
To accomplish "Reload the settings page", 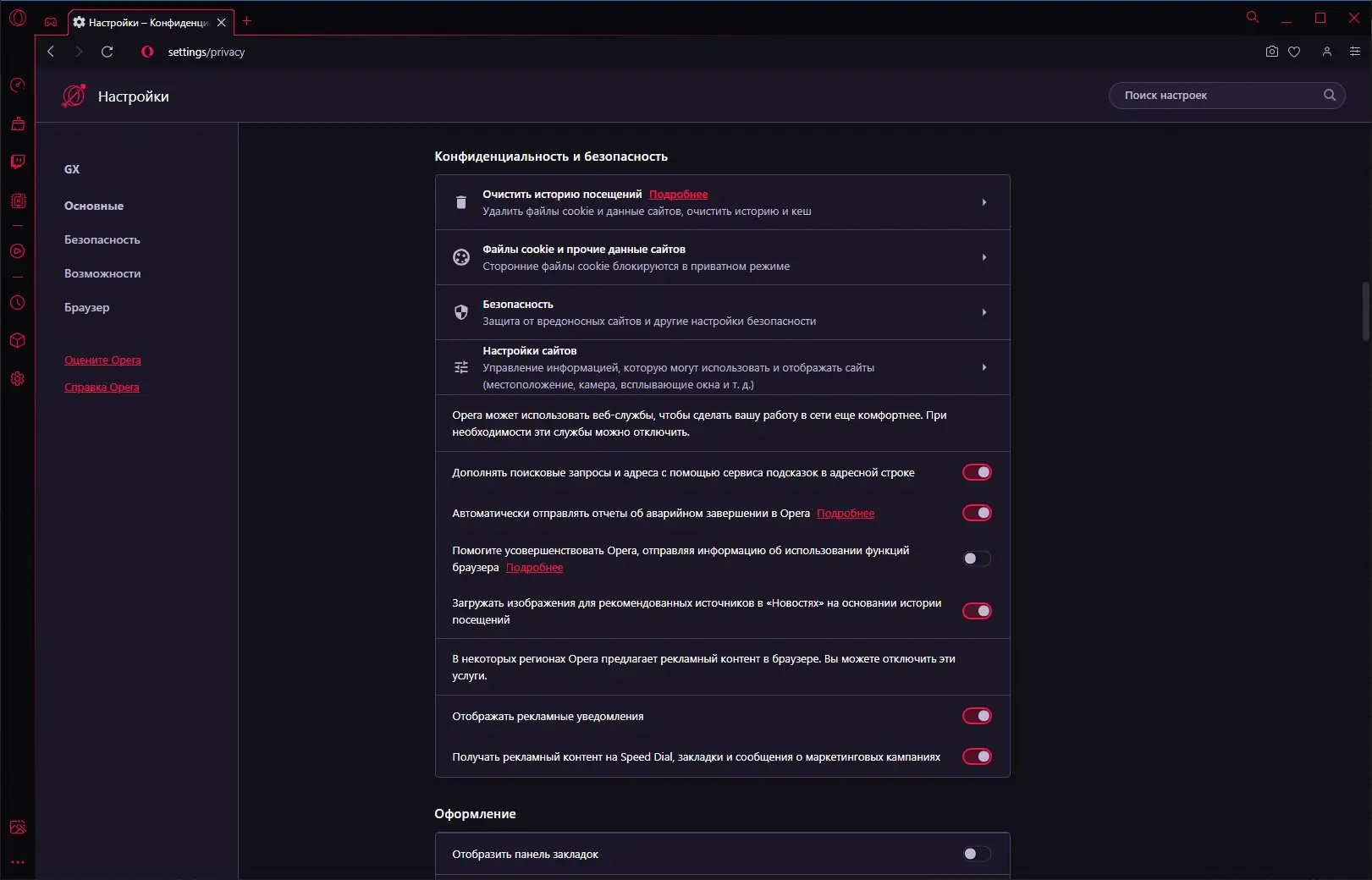I will pos(107,52).
